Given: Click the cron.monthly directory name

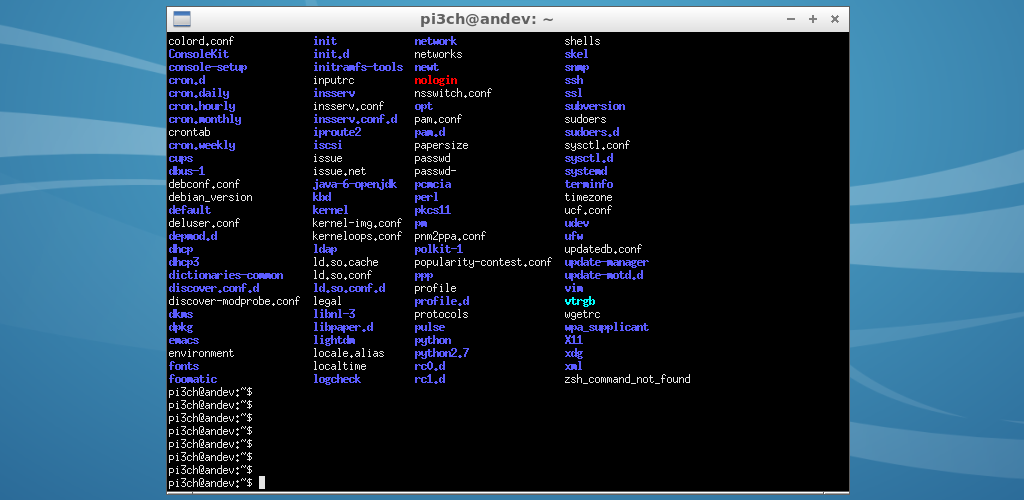Looking at the screenshot, I should pyautogui.click(x=205, y=119).
